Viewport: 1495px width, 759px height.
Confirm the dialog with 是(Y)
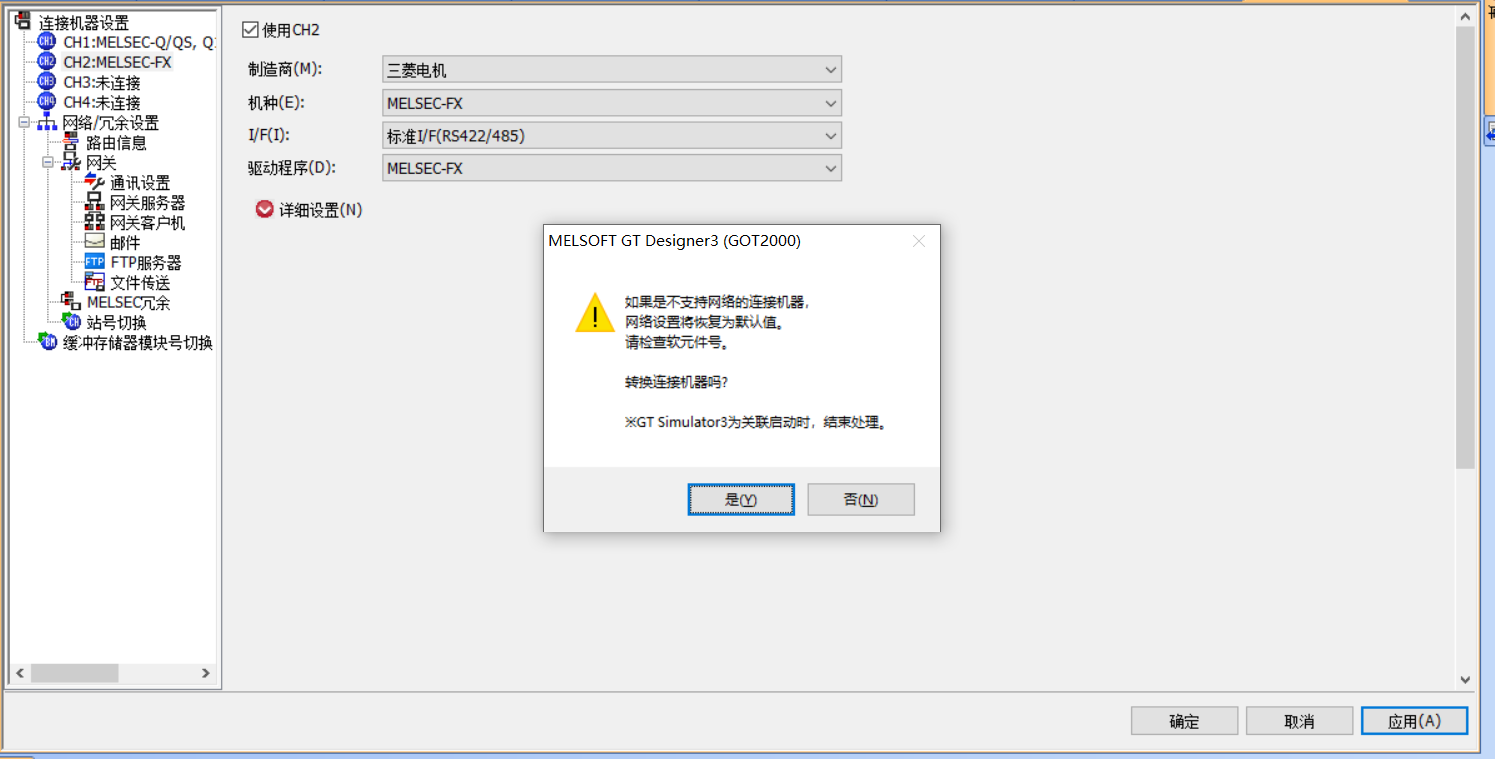[741, 500]
